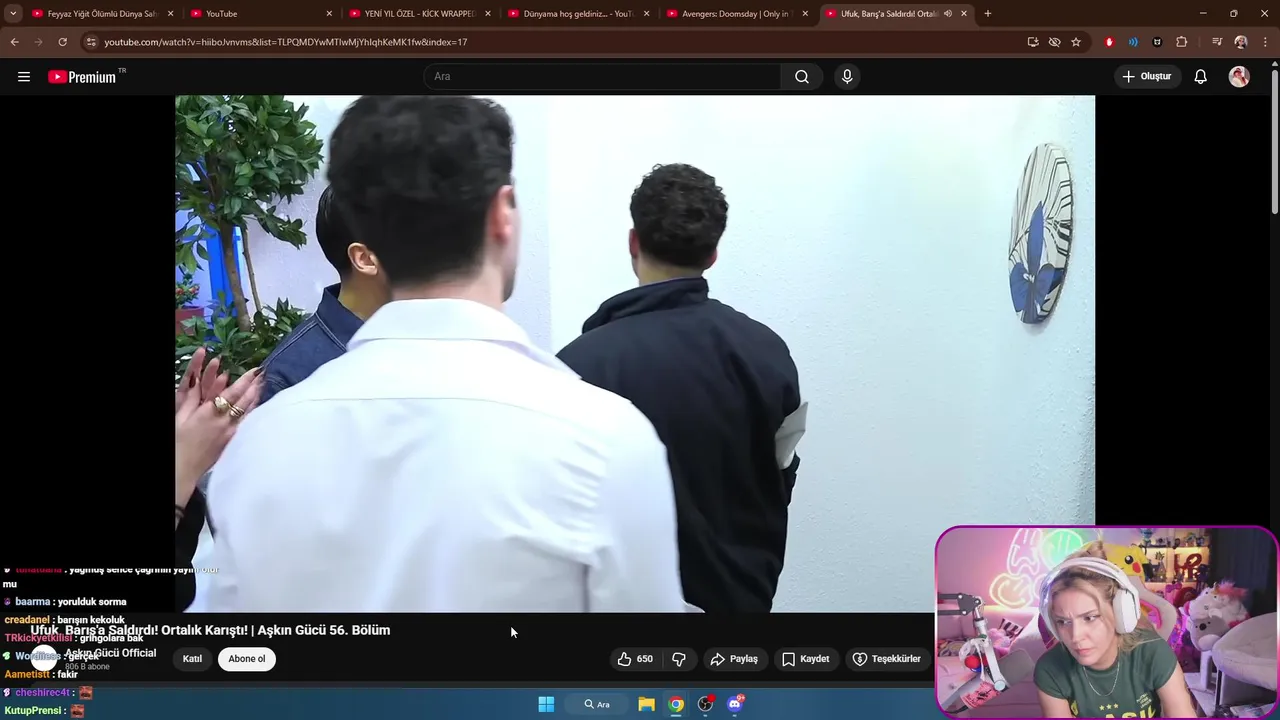Close the Dünyama hoş geldiniz tab

pos(647,14)
